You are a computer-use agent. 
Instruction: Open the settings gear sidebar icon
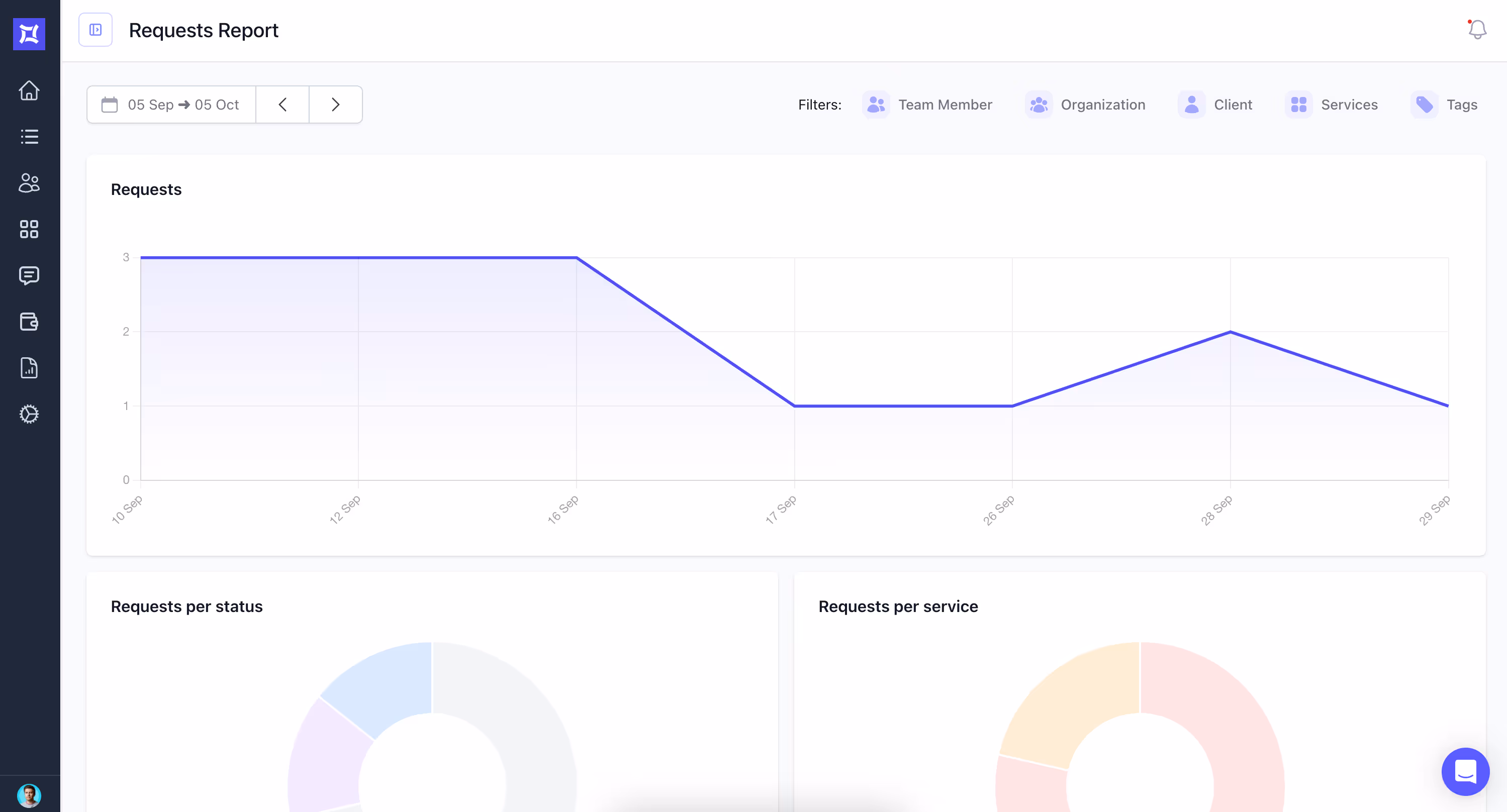(x=29, y=414)
